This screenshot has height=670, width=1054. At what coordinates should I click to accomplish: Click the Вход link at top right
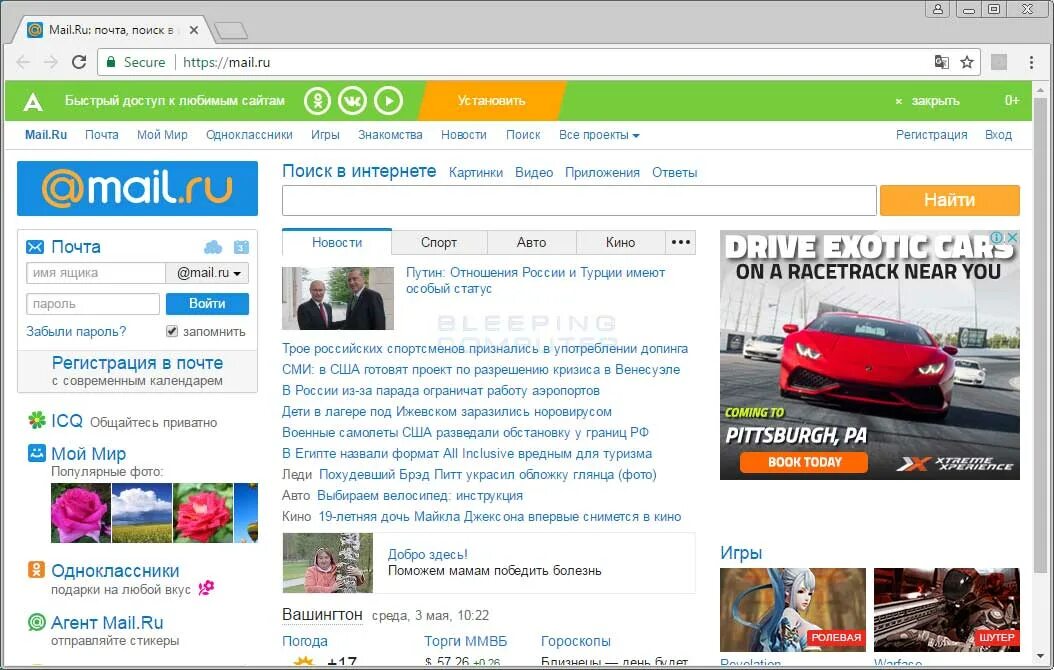998,134
